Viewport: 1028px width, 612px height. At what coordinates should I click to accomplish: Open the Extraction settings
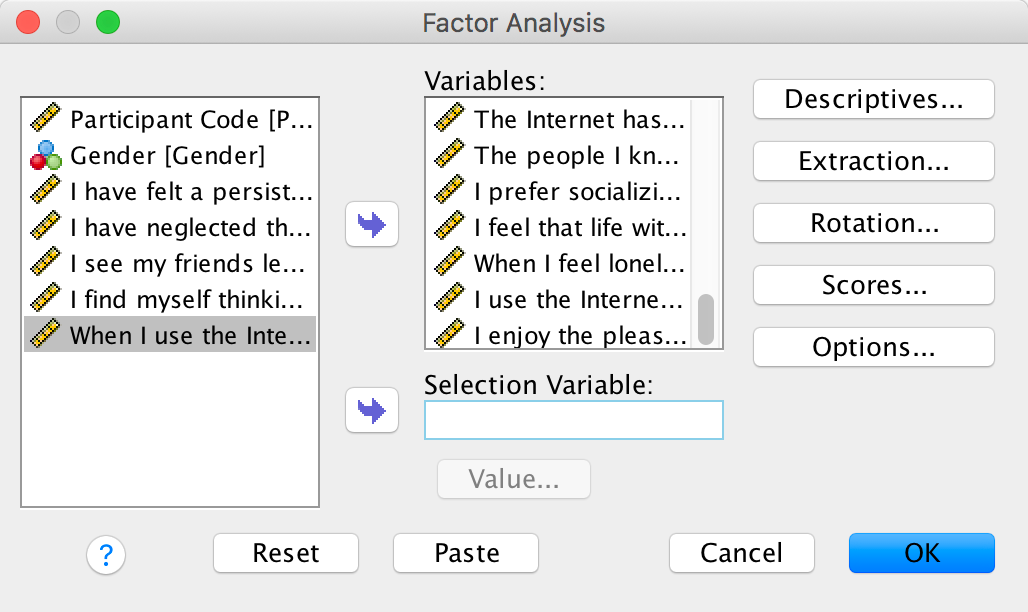click(x=873, y=161)
